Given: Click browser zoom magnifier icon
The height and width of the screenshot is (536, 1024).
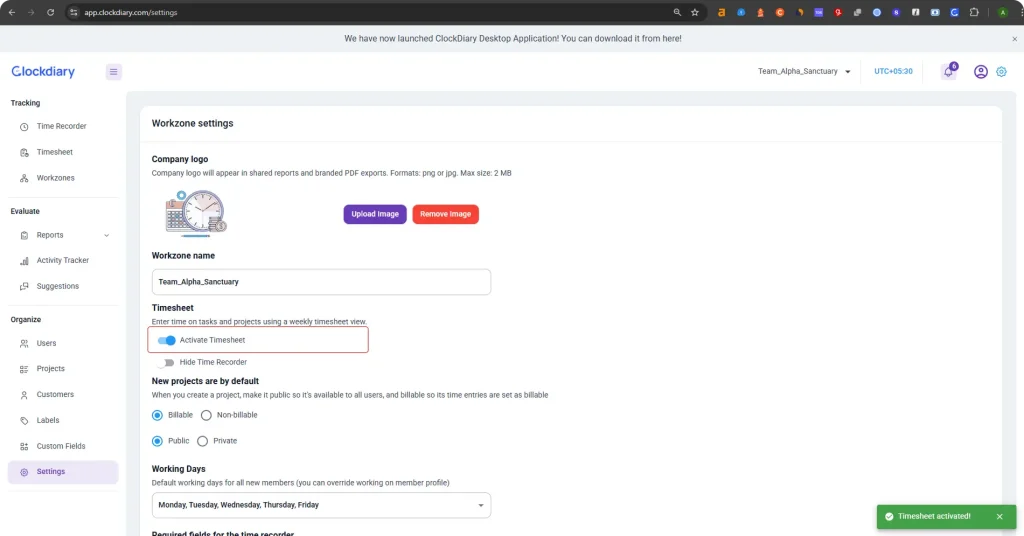Looking at the screenshot, I should click(x=677, y=12).
